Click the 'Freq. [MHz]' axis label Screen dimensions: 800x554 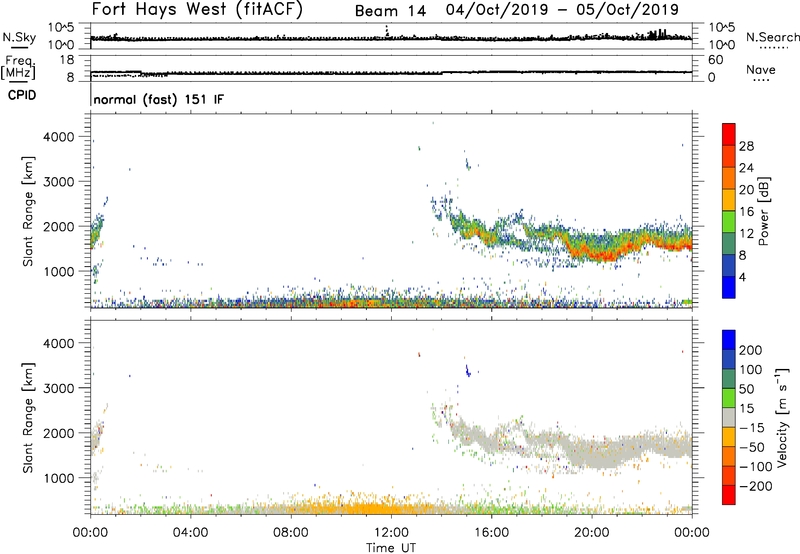pyautogui.click(x=18, y=67)
